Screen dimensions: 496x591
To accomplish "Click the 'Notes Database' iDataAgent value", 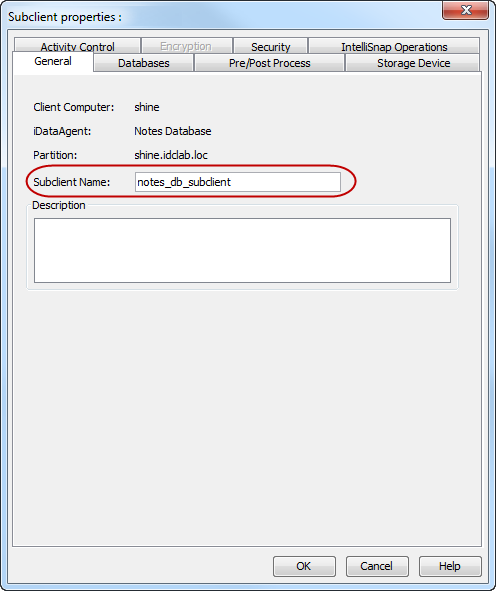I will tap(173, 131).
